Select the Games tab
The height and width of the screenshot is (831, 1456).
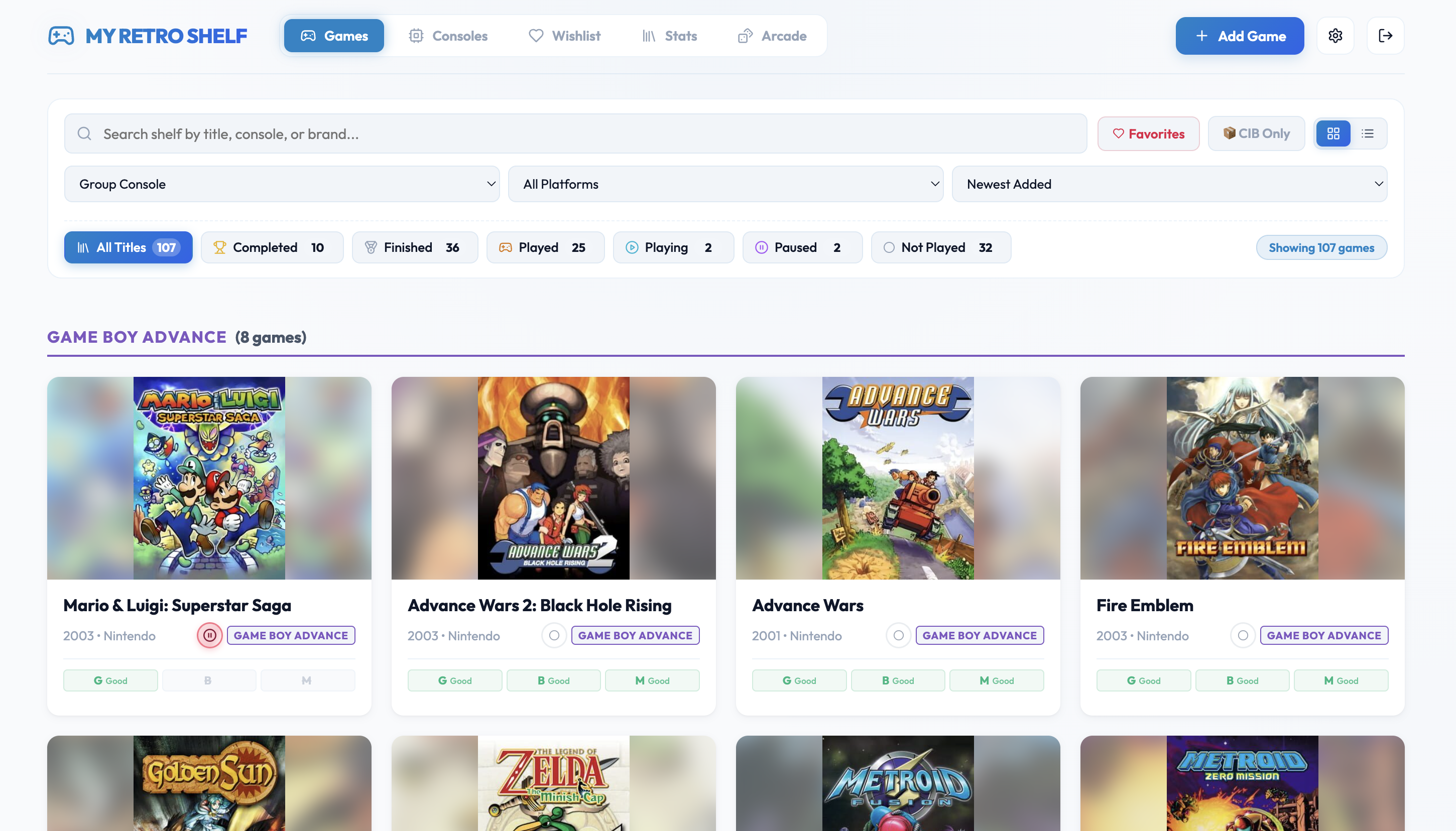[x=334, y=36]
